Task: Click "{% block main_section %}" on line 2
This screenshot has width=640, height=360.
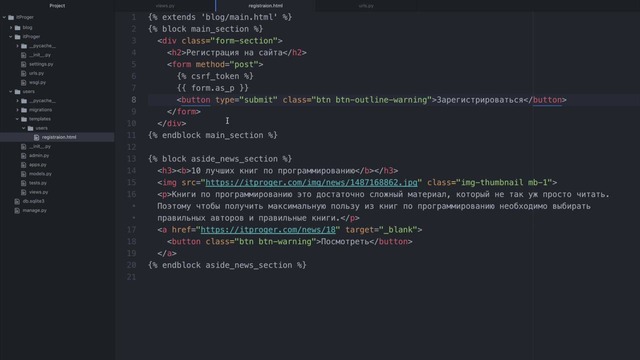Action: click(206, 29)
